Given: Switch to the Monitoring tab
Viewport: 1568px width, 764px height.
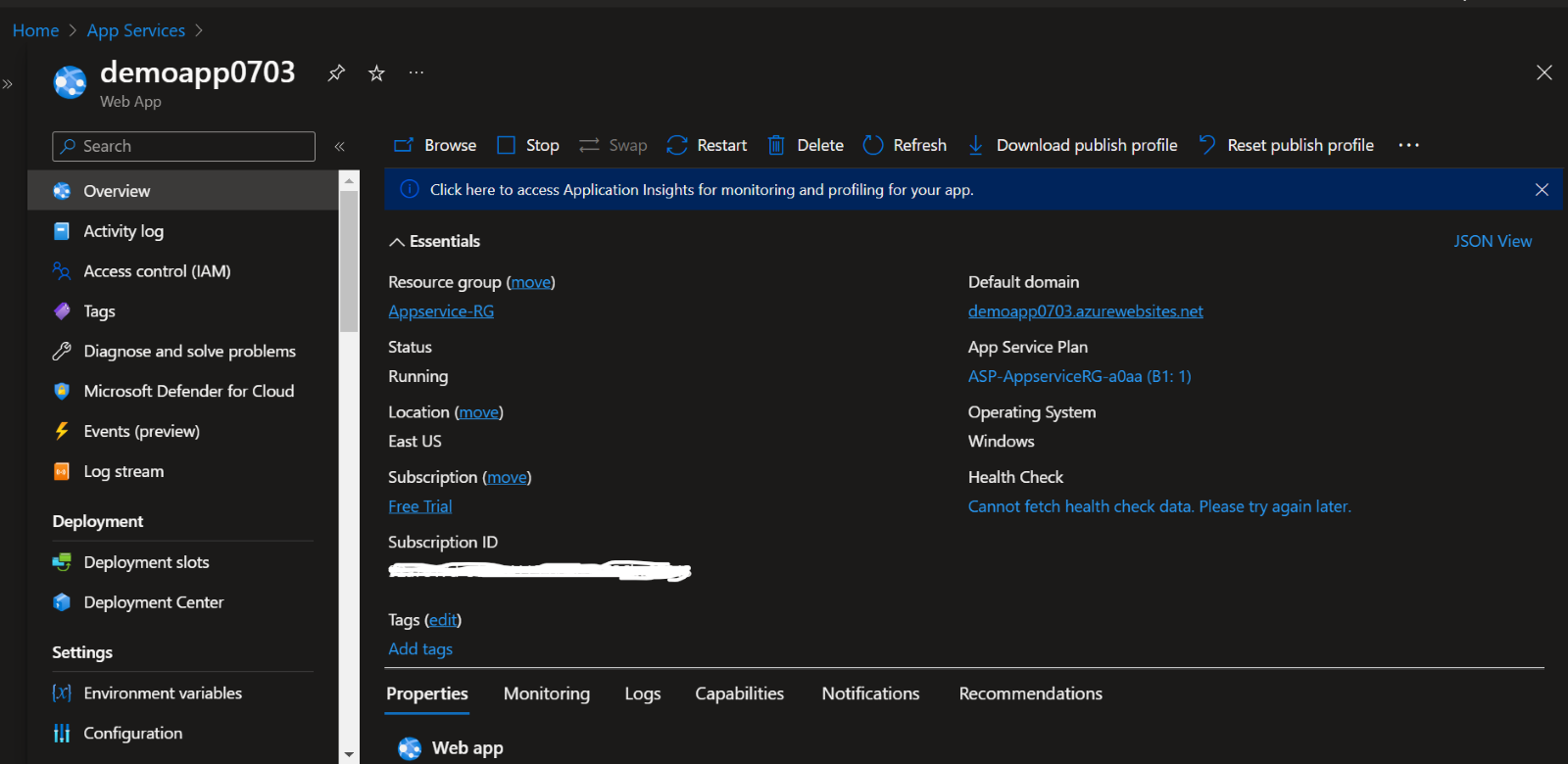Looking at the screenshot, I should (547, 693).
